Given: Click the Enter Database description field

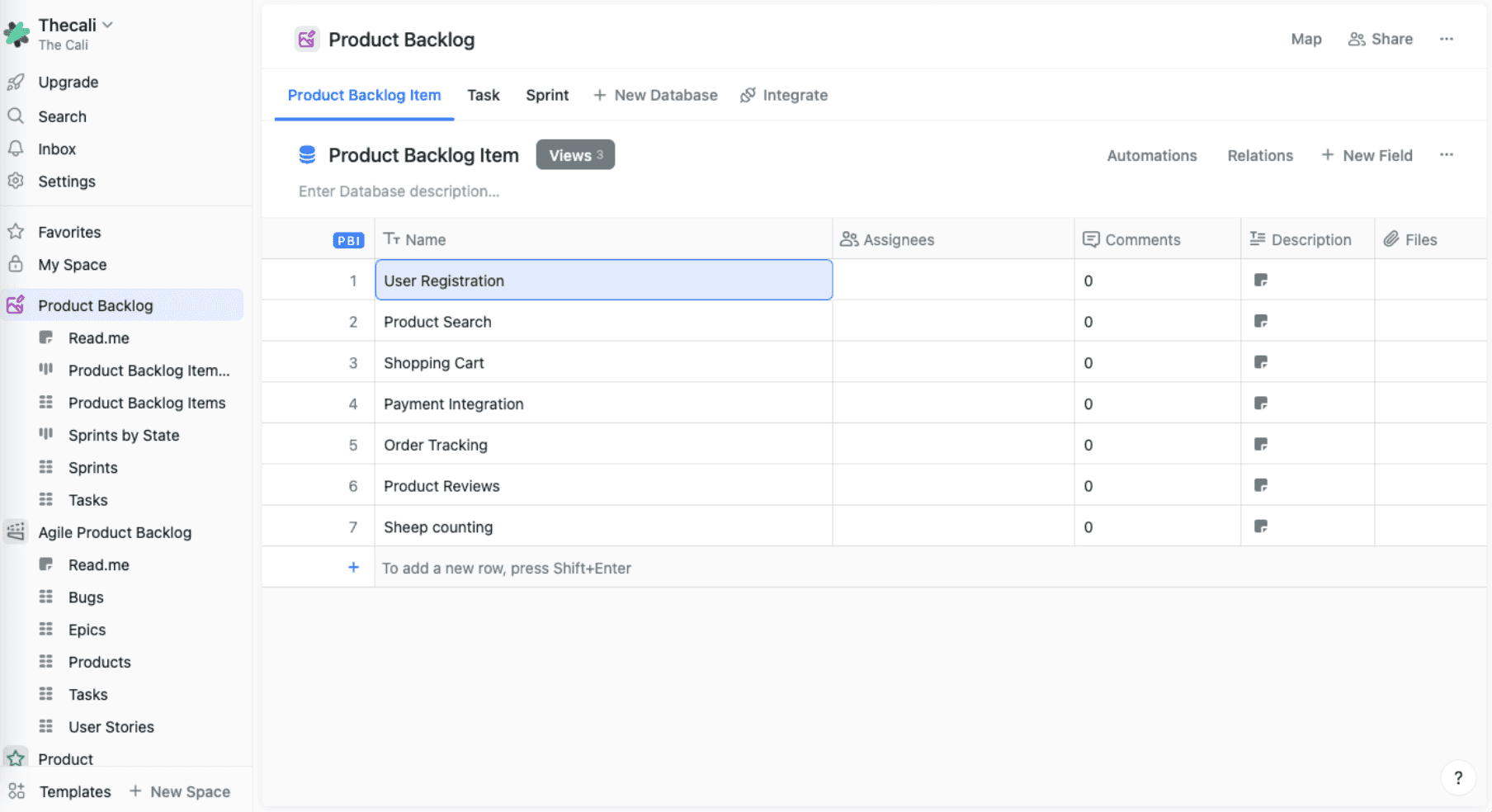Looking at the screenshot, I should [x=399, y=191].
